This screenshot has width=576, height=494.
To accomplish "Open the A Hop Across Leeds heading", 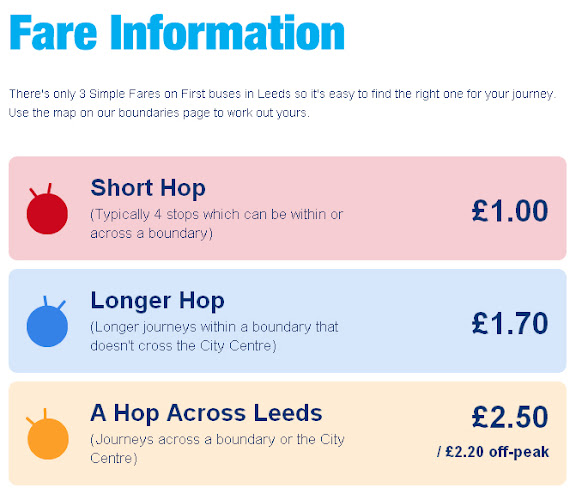I will click(x=206, y=413).
